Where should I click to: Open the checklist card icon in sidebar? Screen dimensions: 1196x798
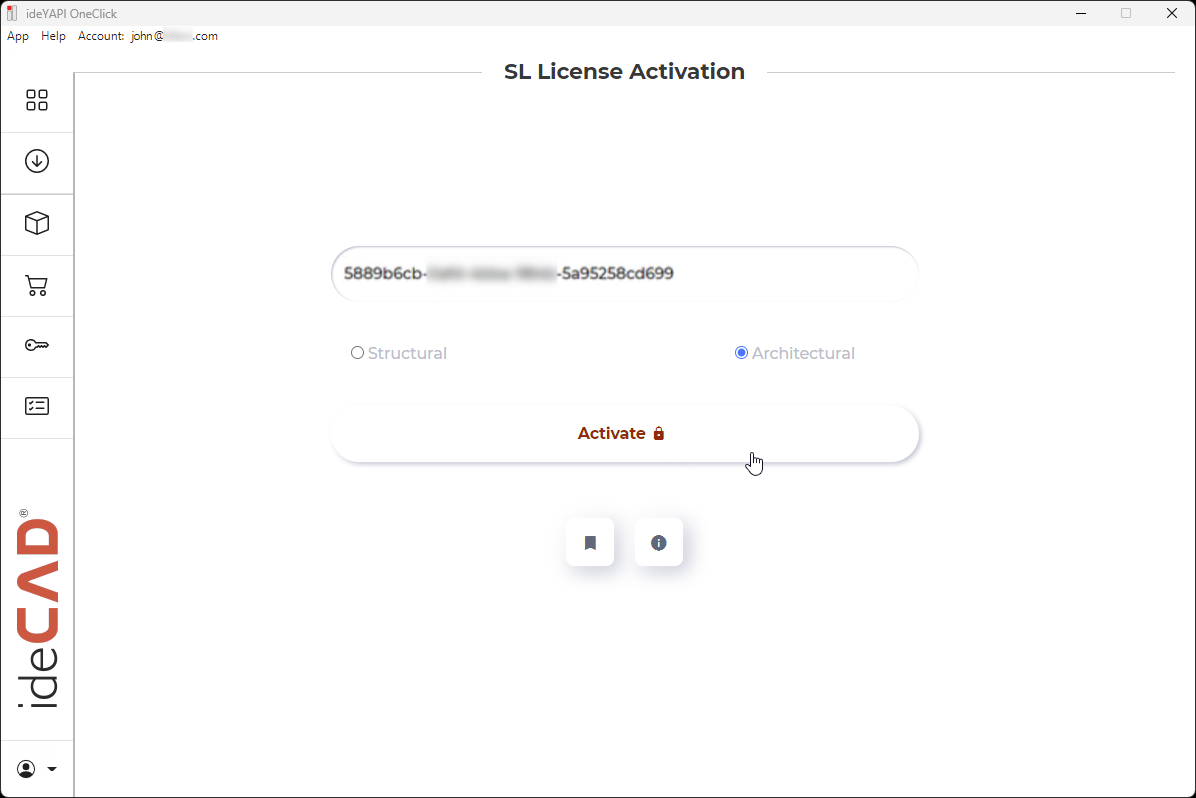click(37, 406)
